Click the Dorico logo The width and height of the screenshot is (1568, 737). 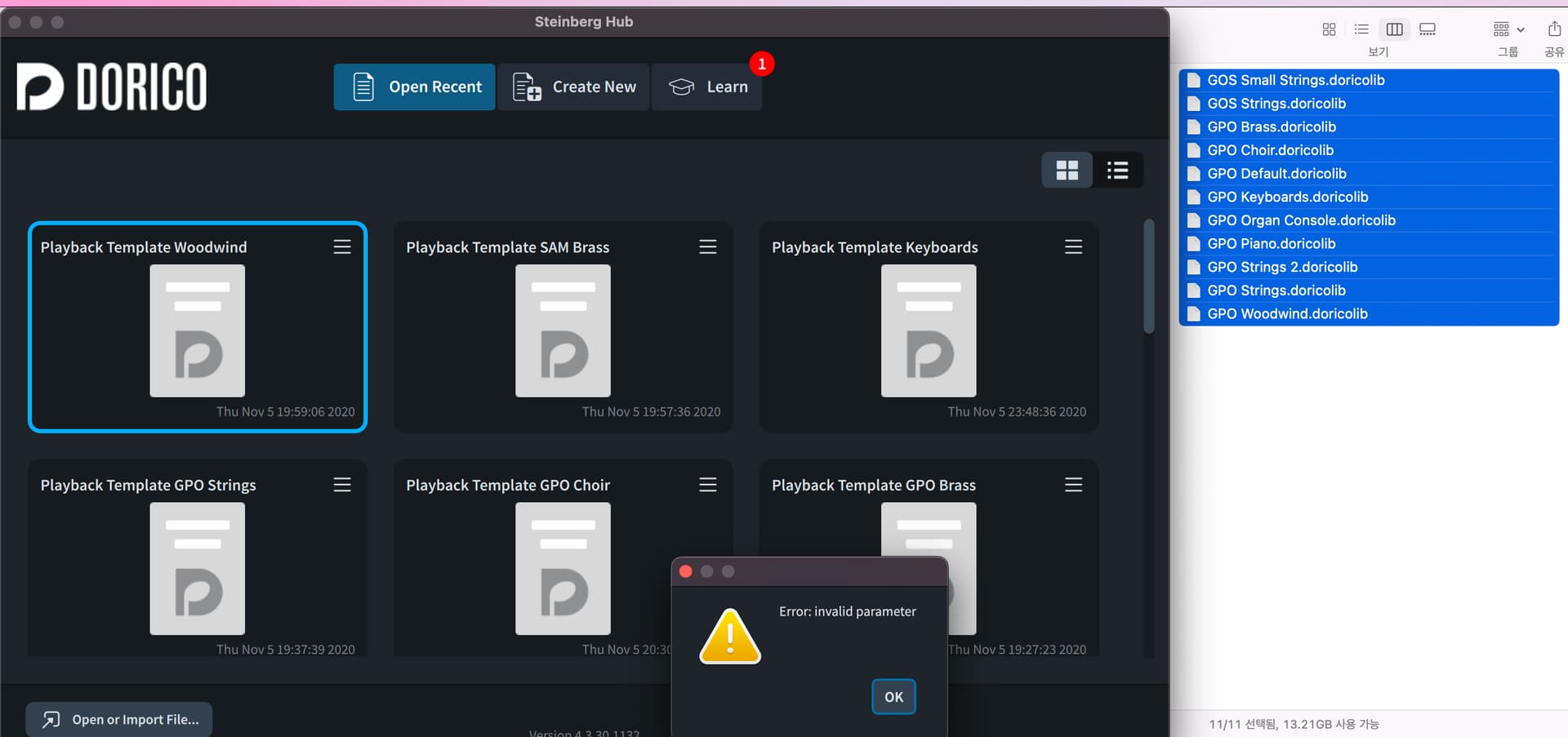coord(112,87)
